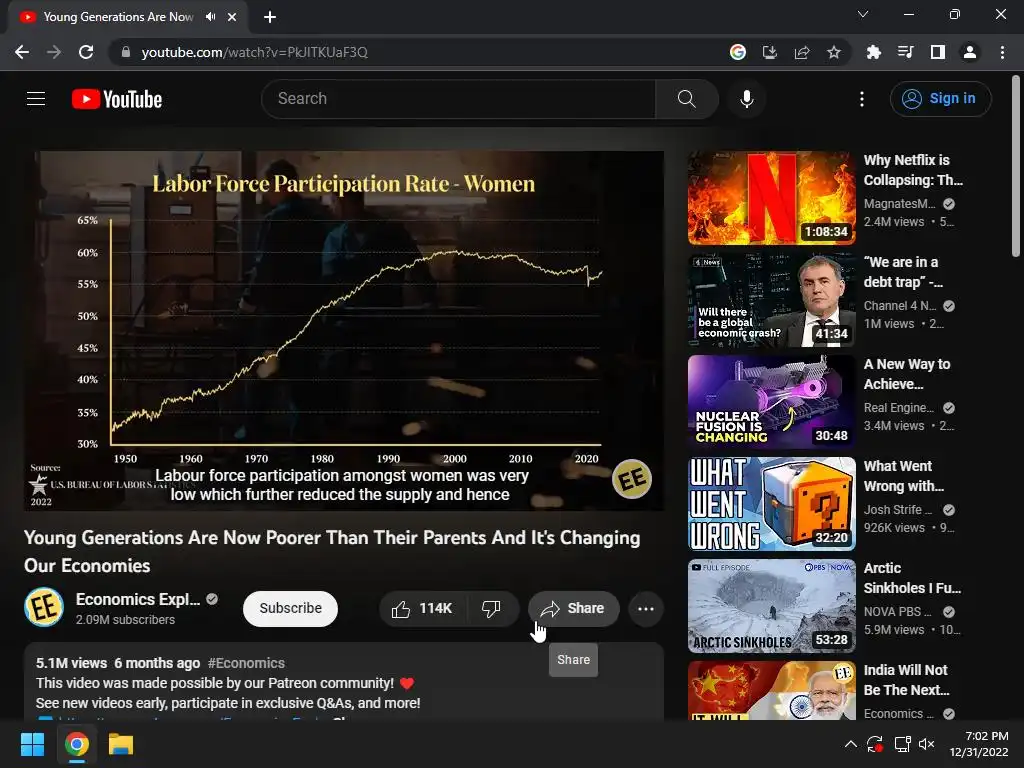Open Economics Explained channel avatar
Viewport: 1024px width, 768px height.
(44, 607)
